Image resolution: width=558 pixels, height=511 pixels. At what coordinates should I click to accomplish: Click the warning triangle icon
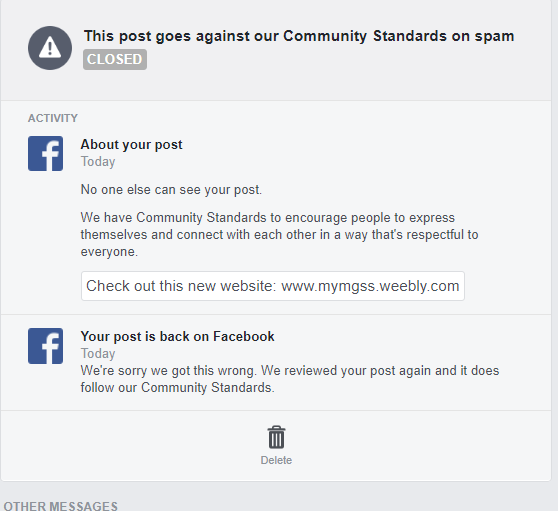point(50,48)
